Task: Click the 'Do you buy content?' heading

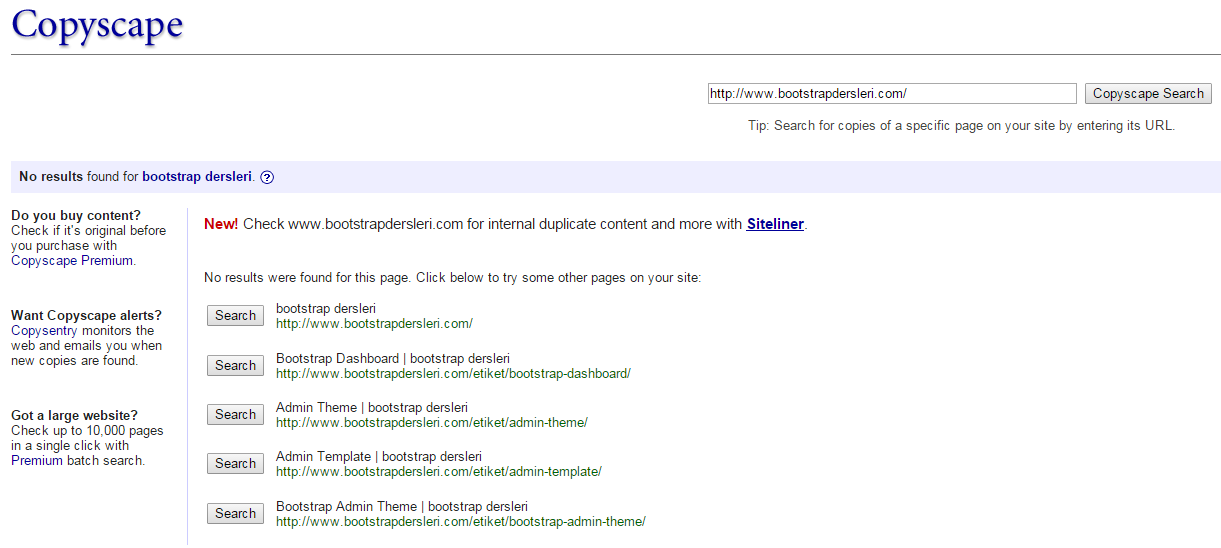Action: 76,215
